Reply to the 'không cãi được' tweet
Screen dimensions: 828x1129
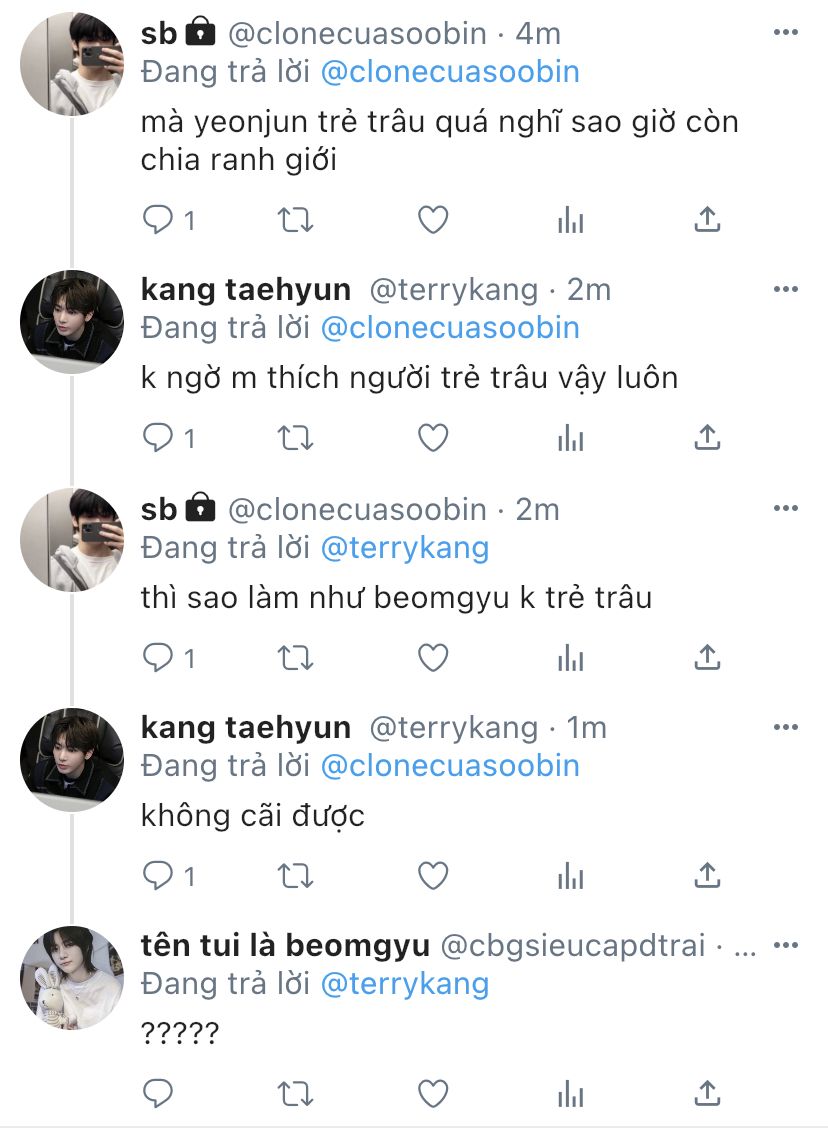[x=159, y=876]
